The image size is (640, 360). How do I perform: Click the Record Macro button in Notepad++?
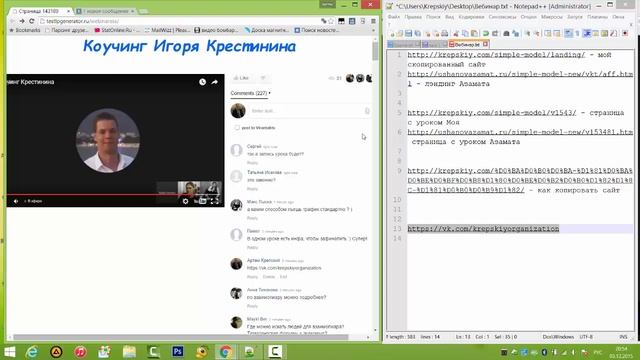point(625,33)
